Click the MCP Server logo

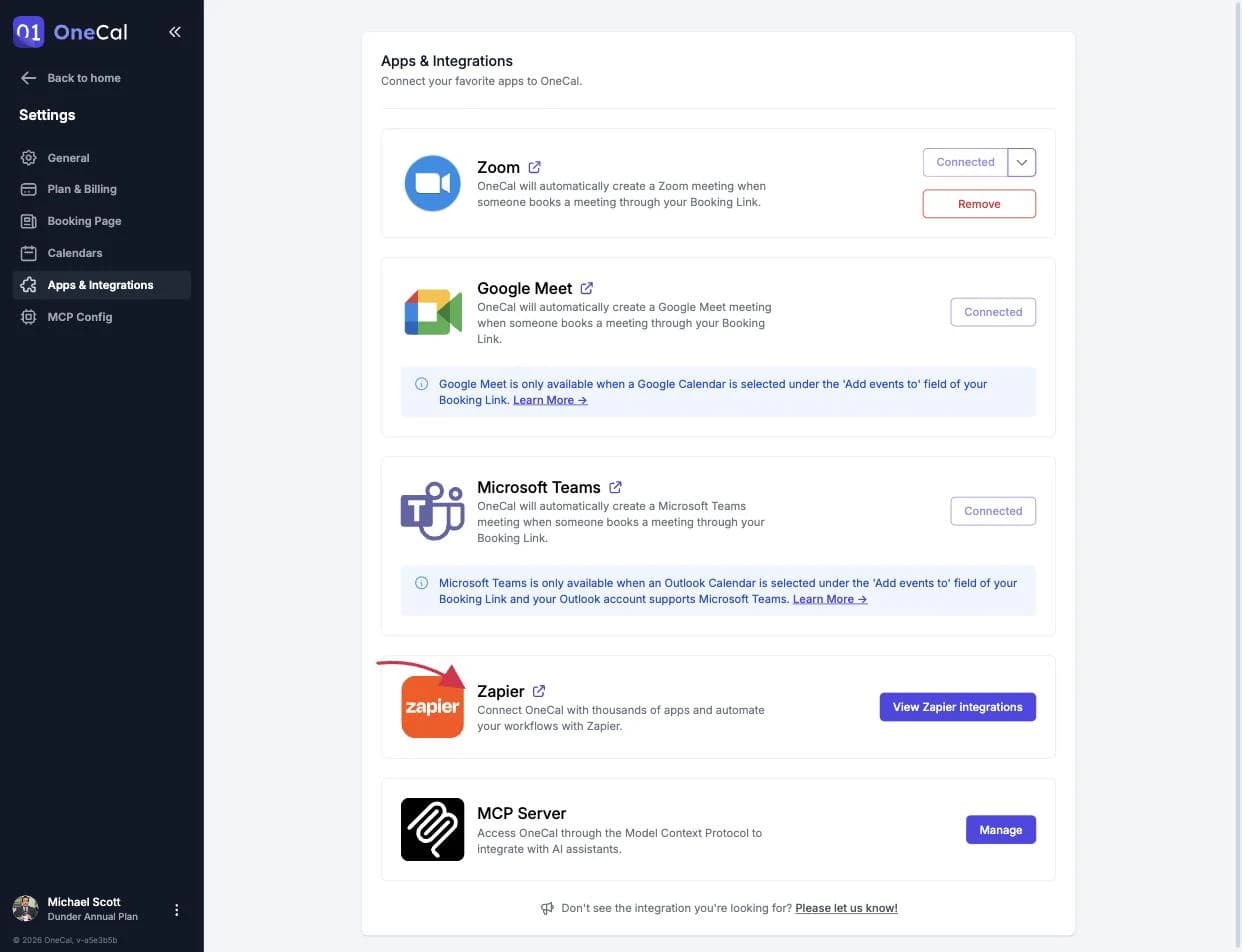click(x=432, y=829)
